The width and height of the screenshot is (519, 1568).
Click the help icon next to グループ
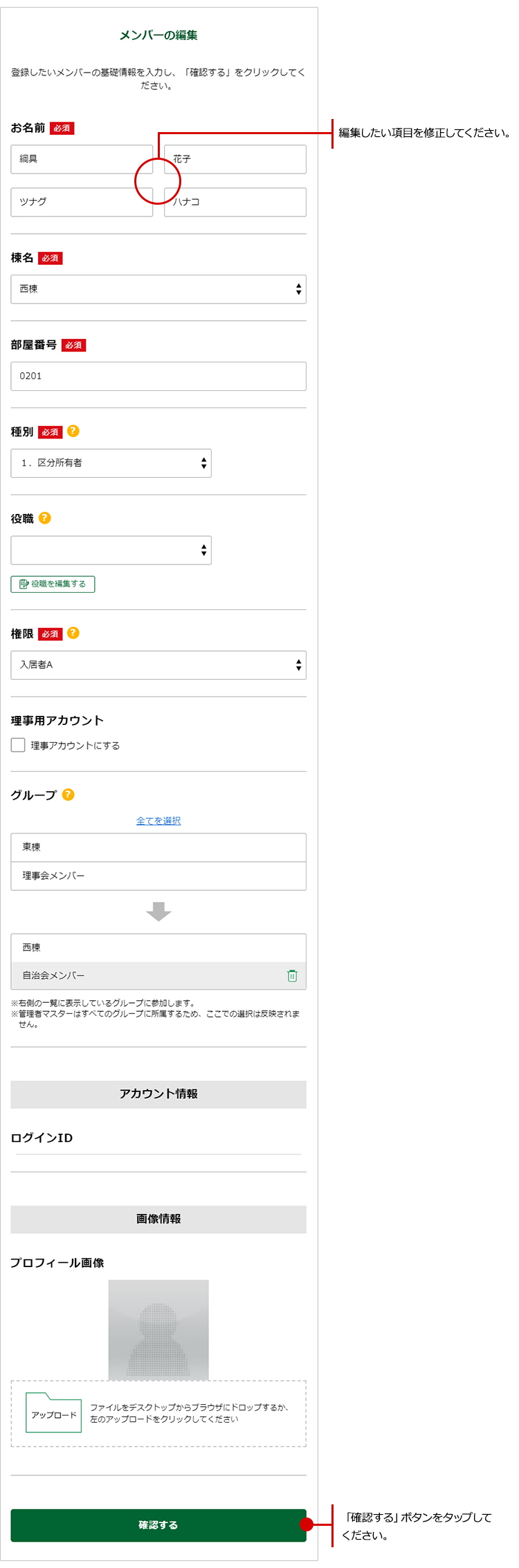68,794
